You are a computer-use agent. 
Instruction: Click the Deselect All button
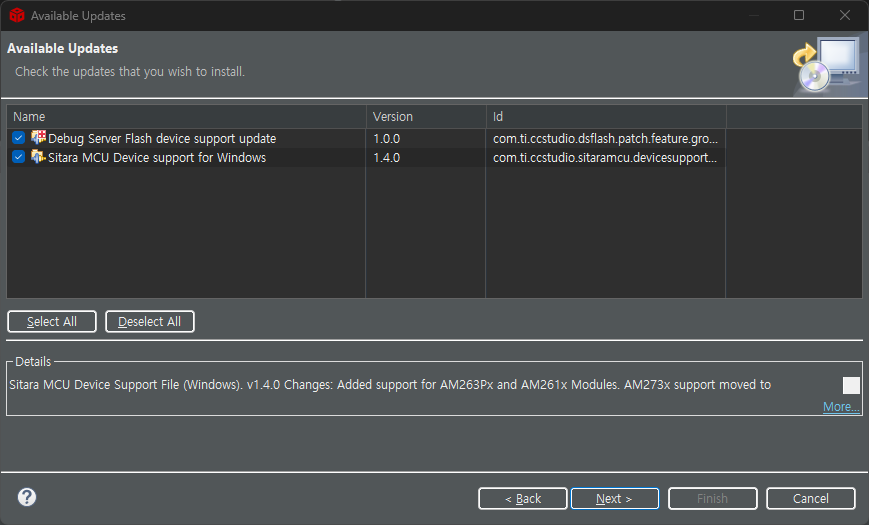150,322
